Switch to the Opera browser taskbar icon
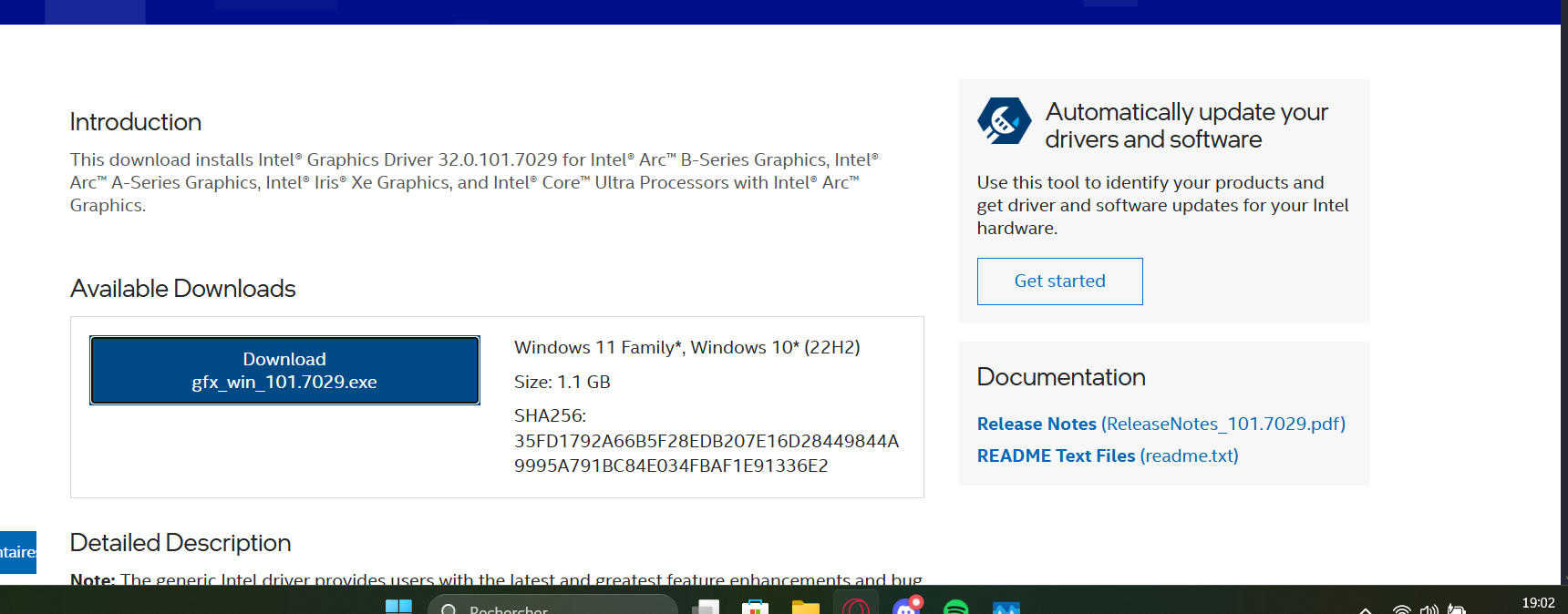This screenshot has width=1568, height=614. pyautogui.click(x=855, y=606)
